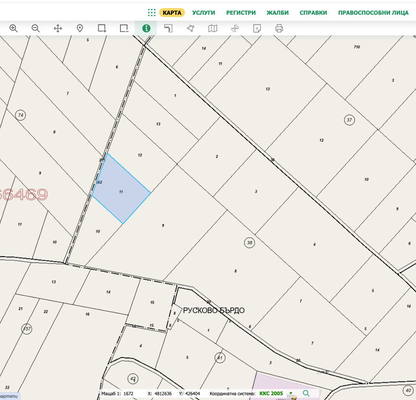Open ПРАВОСПОСОБНИ ЛИЦА page
This screenshot has width=416, height=400.
pyautogui.click(x=373, y=13)
